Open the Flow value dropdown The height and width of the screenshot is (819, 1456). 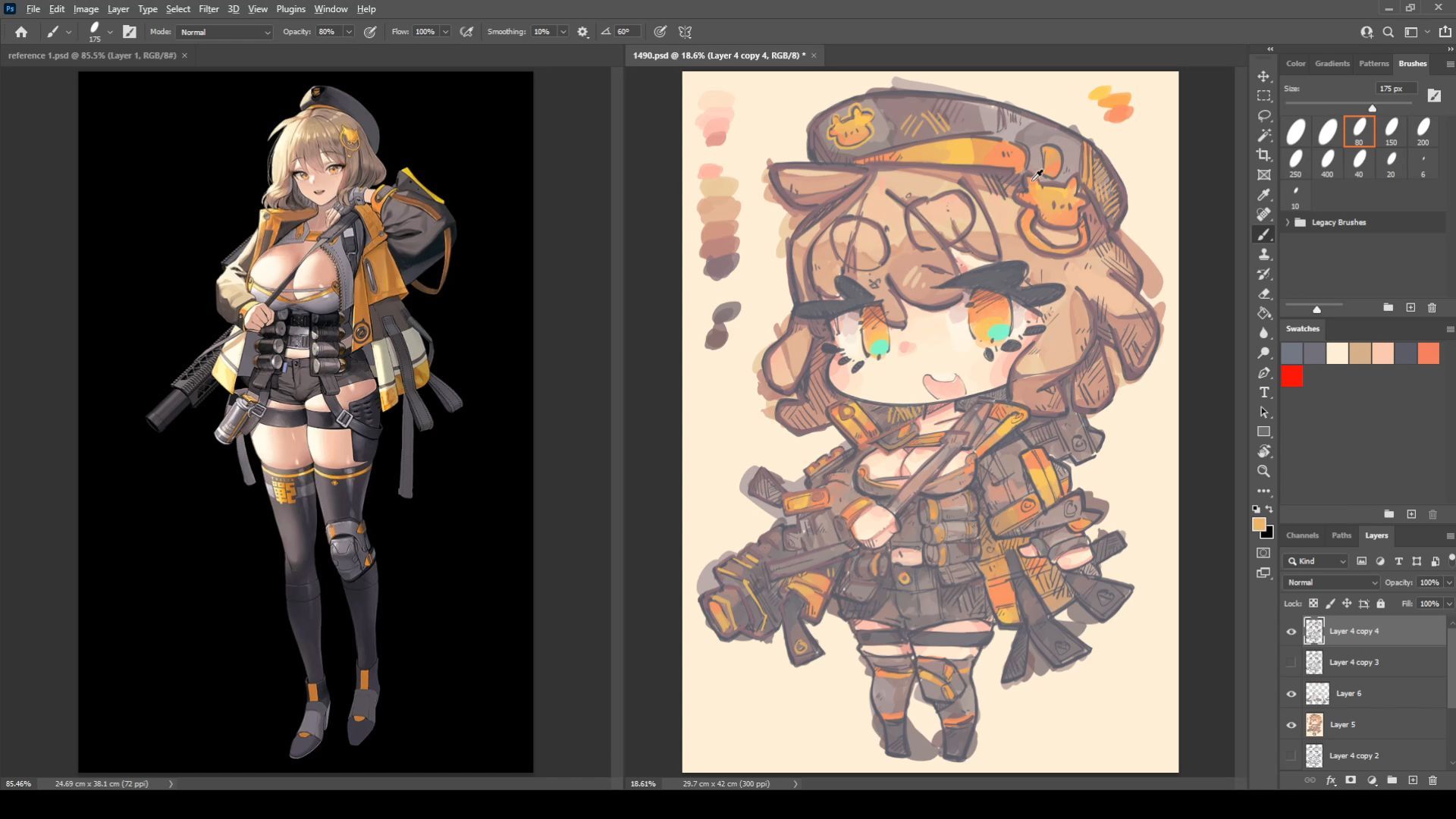pos(445,32)
